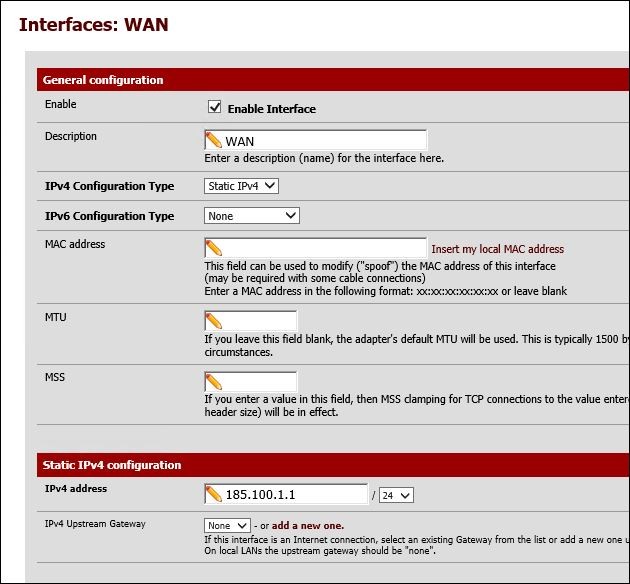This screenshot has height=584, width=630.
Task: Click the pencil icon in the MTU field
Action: (x=213, y=321)
